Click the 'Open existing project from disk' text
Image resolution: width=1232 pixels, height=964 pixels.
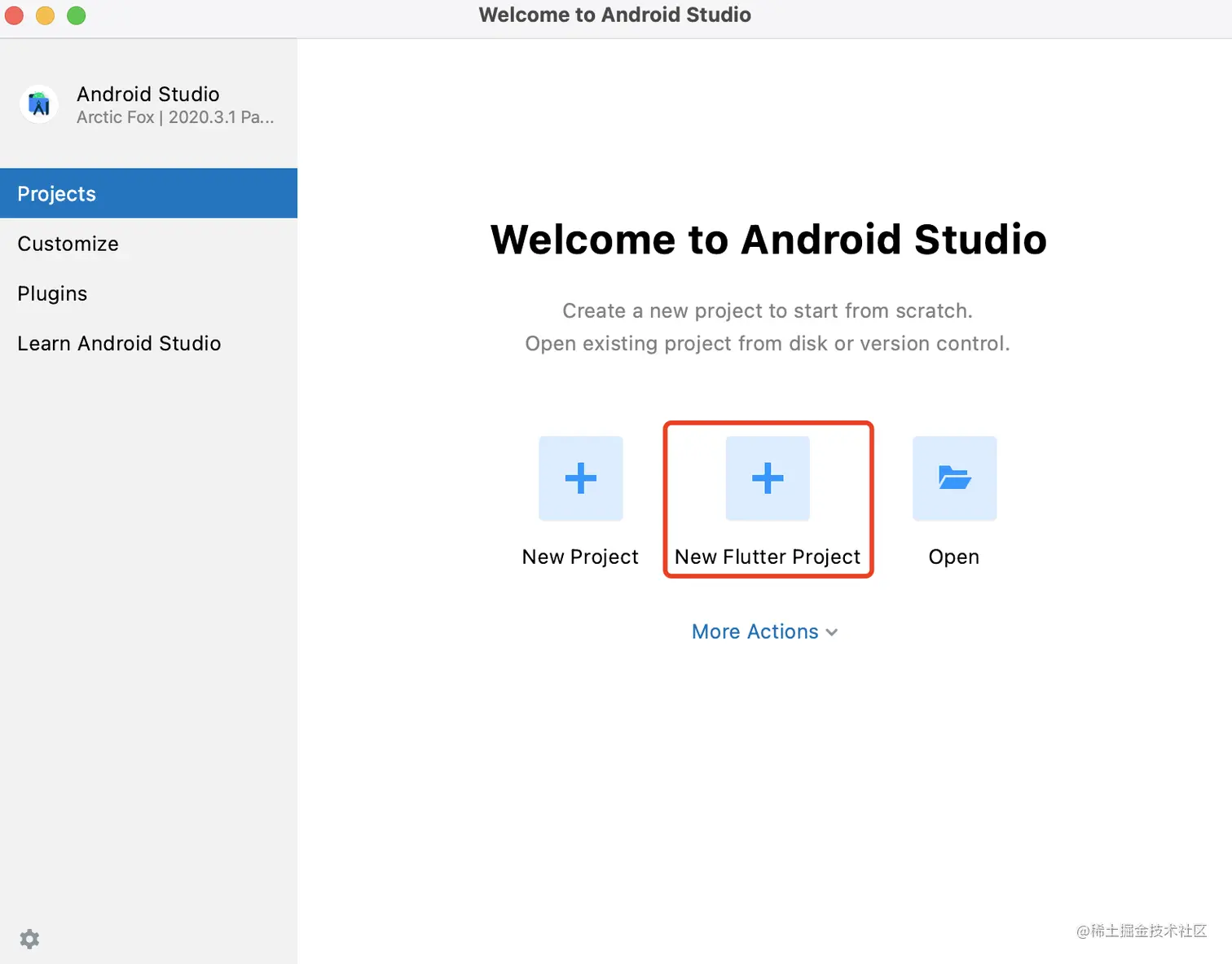[768, 344]
